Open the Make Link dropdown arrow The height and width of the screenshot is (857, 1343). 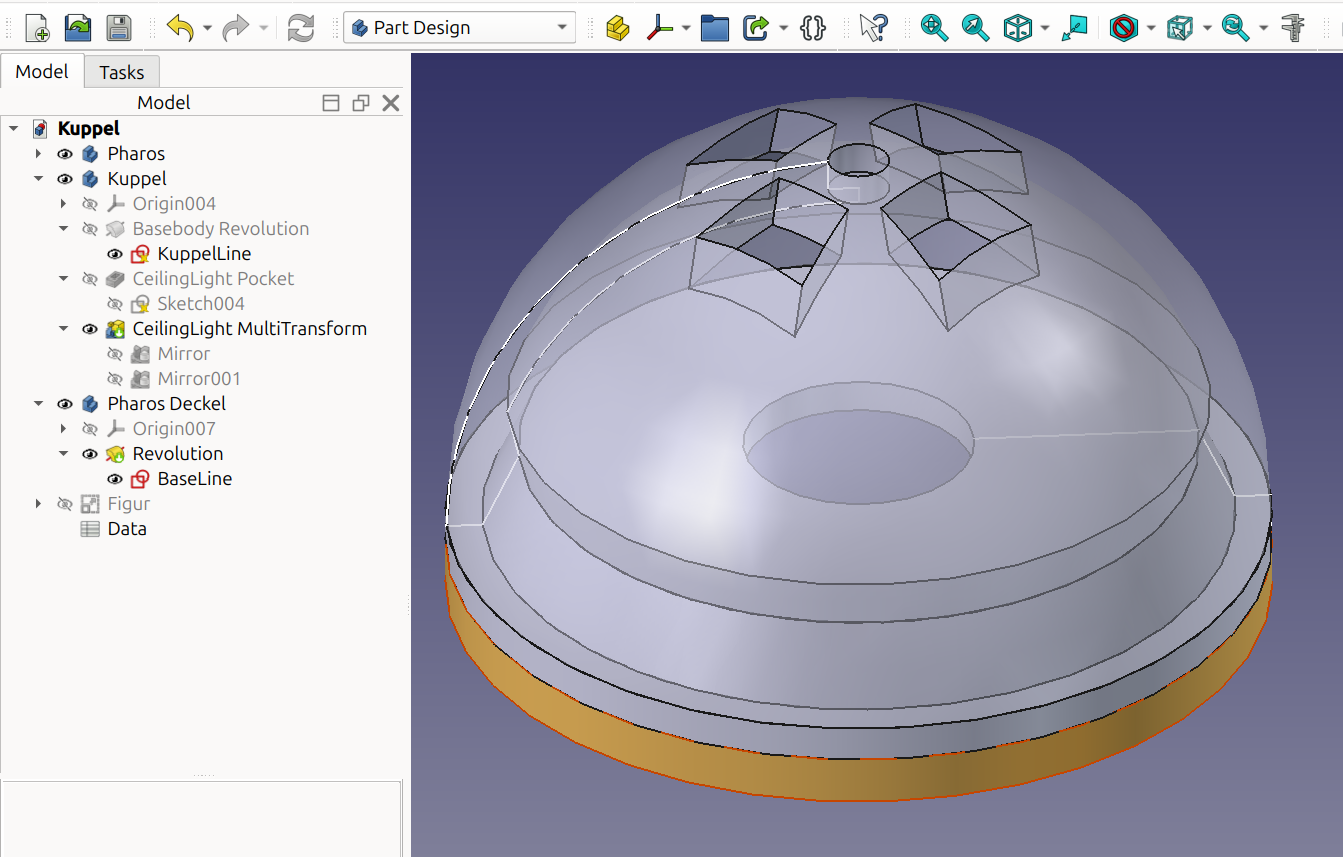click(x=783, y=28)
